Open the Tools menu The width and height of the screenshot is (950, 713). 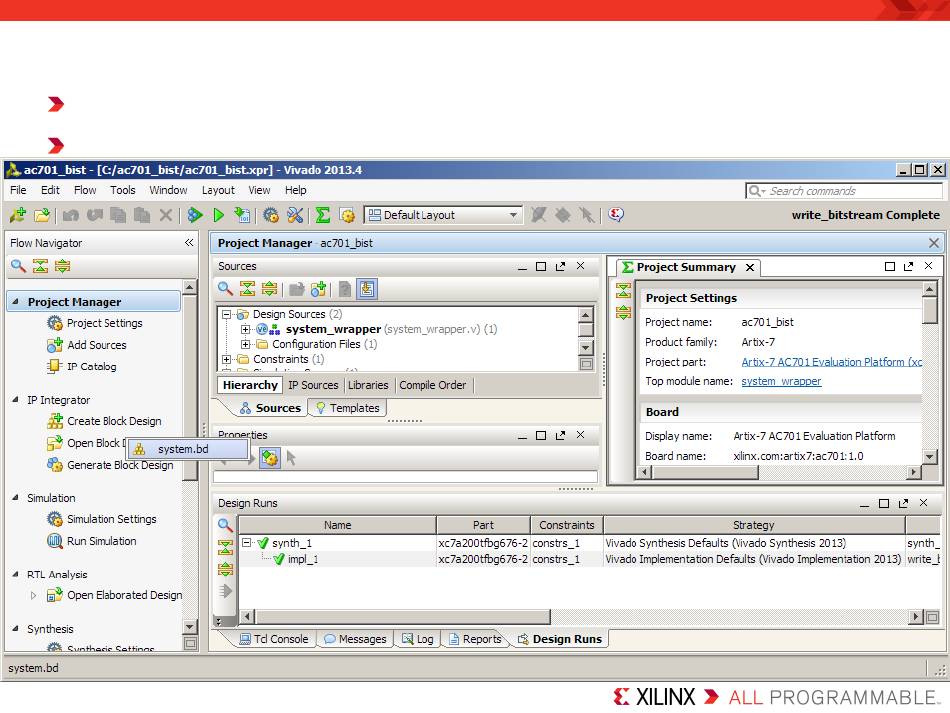click(122, 190)
